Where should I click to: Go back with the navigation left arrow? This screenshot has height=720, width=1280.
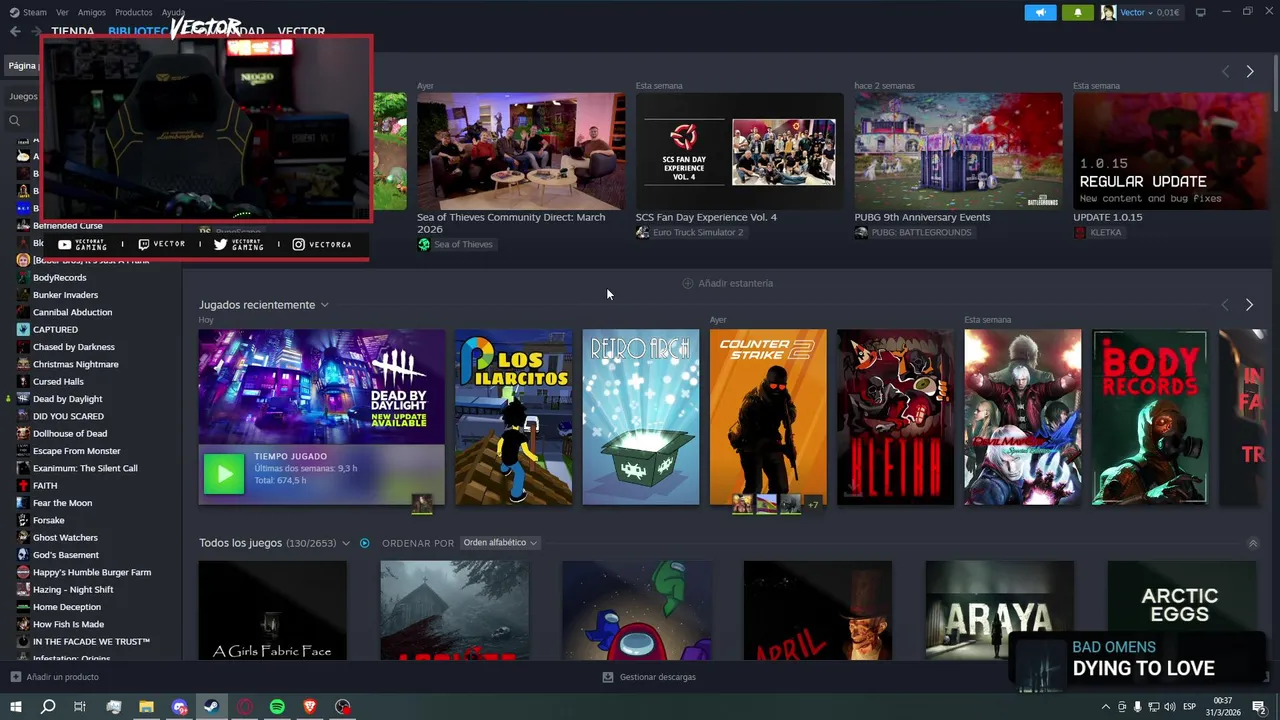coord(15,31)
